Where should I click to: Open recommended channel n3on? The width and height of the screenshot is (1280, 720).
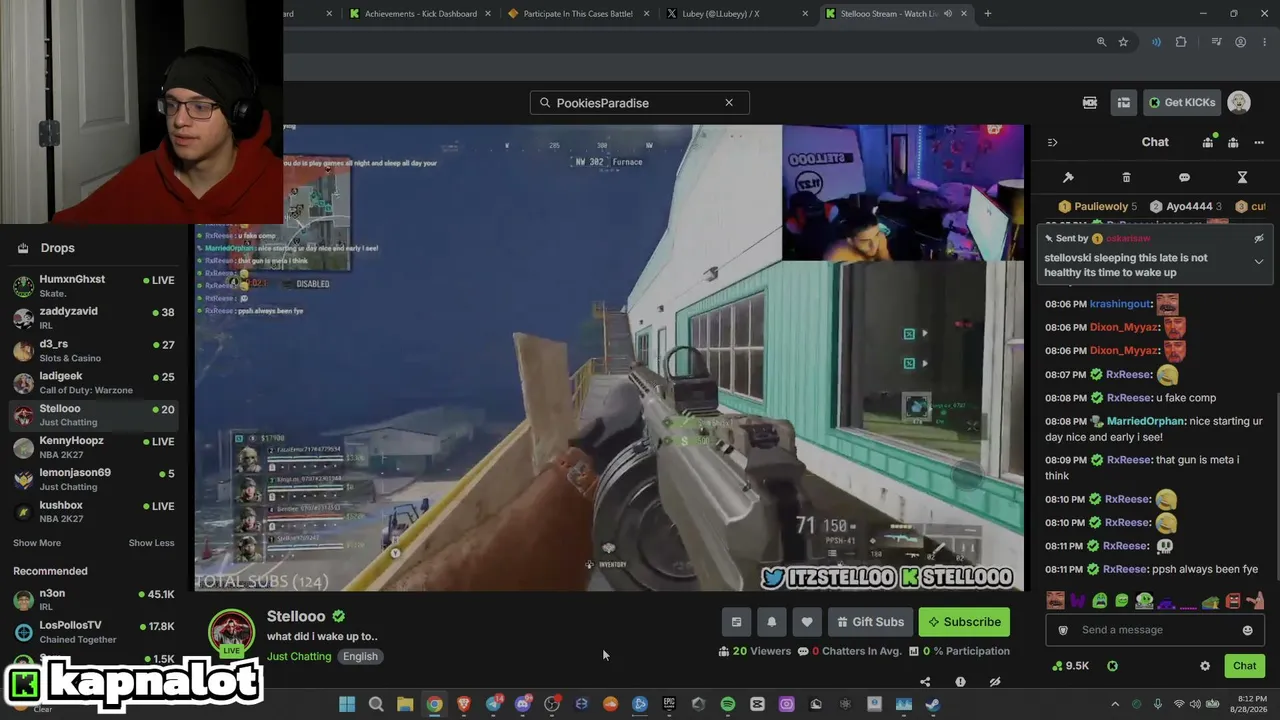tap(95, 600)
